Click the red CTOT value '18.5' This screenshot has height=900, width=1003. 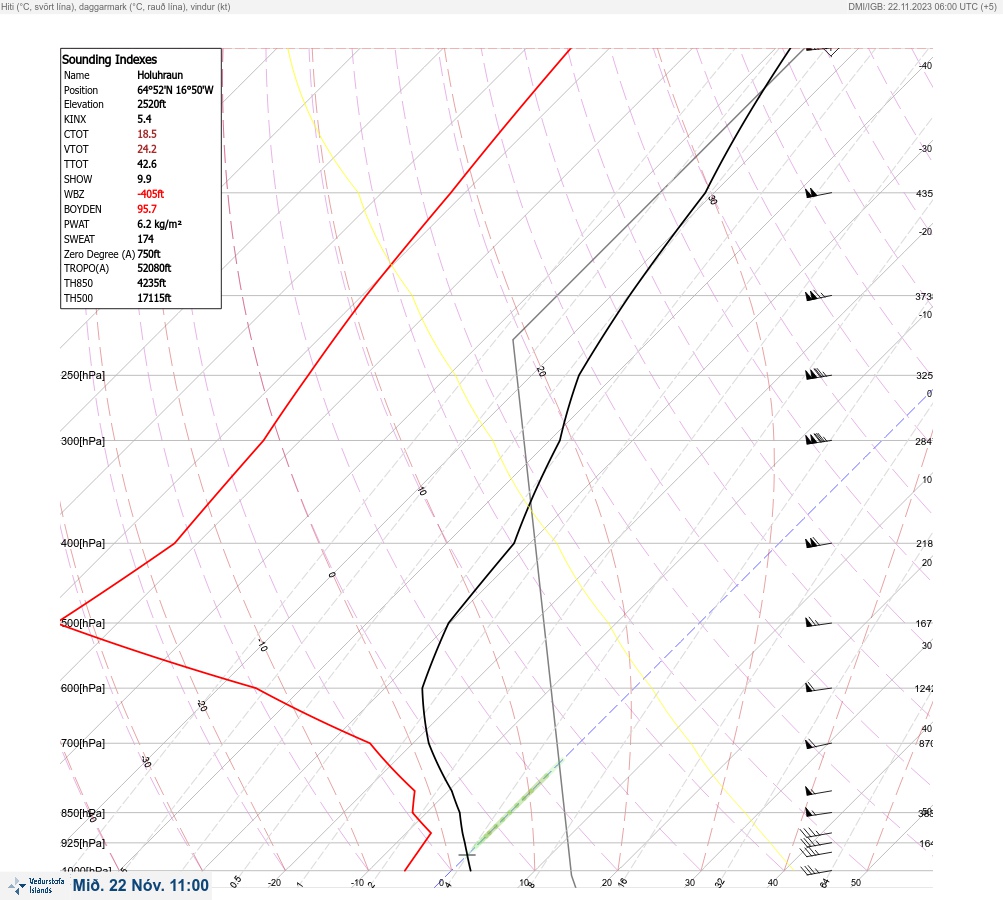tap(147, 134)
